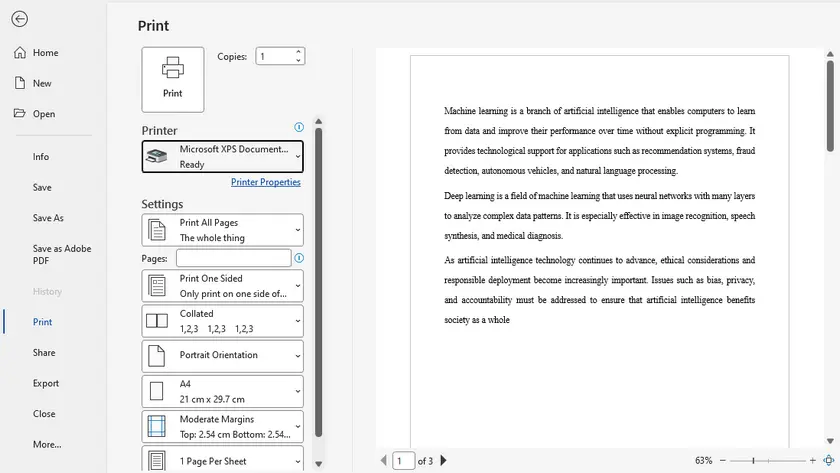
Task: Increase copies with the up spinner arrow
Action: click(x=298, y=52)
